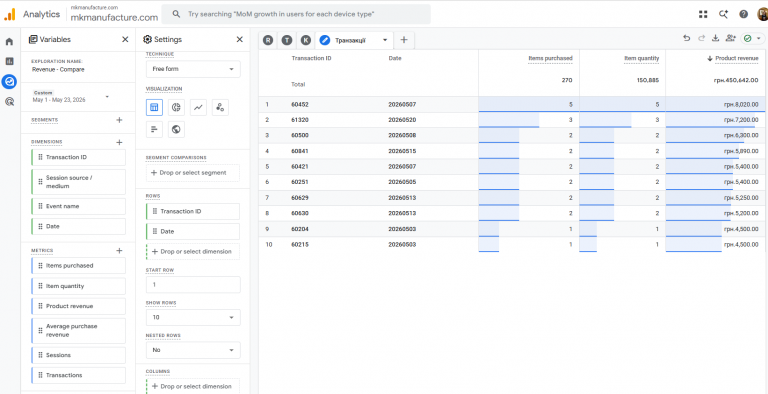Click transaction ID 60452 cell
Image resolution: width=768 pixels, height=394 pixels.
(x=299, y=104)
